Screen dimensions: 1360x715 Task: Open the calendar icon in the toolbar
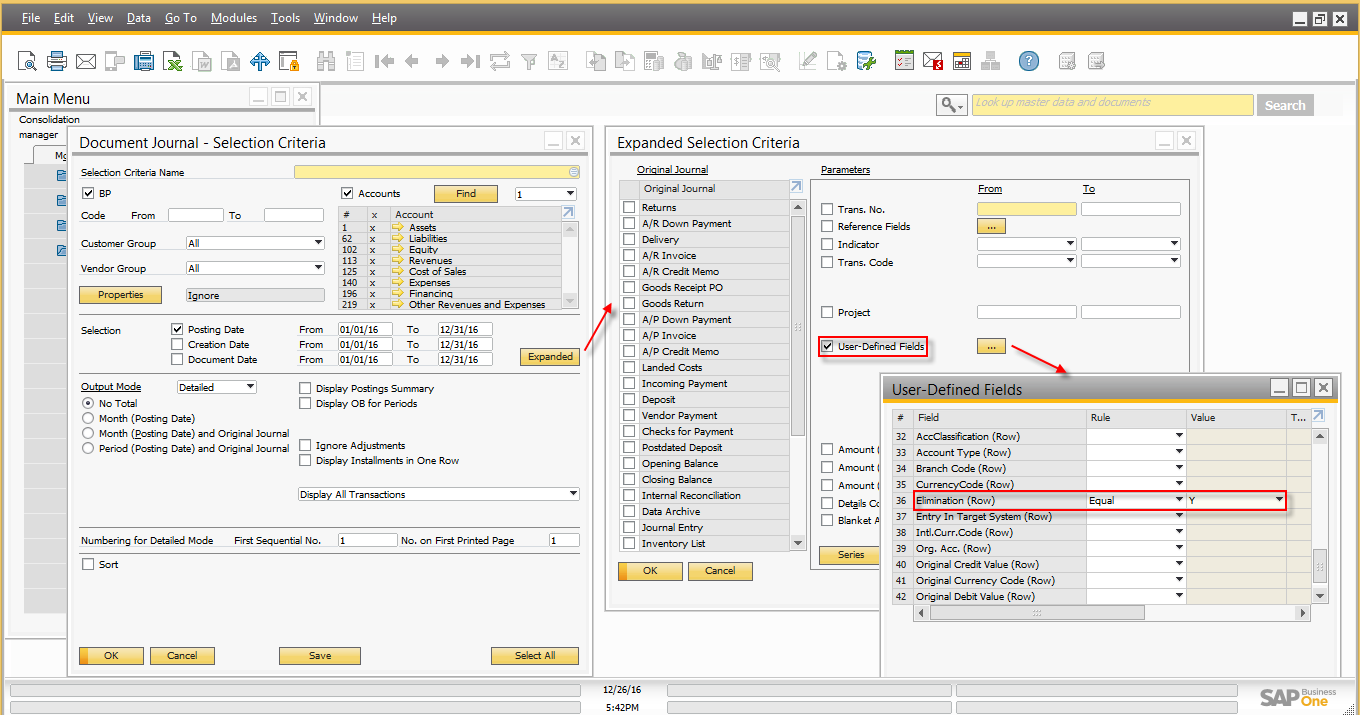[962, 62]
